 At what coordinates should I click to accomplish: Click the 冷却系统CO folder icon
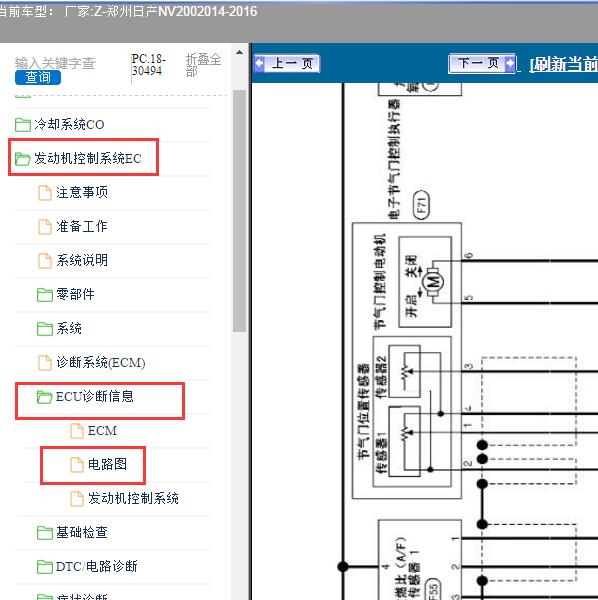[23, 125]
